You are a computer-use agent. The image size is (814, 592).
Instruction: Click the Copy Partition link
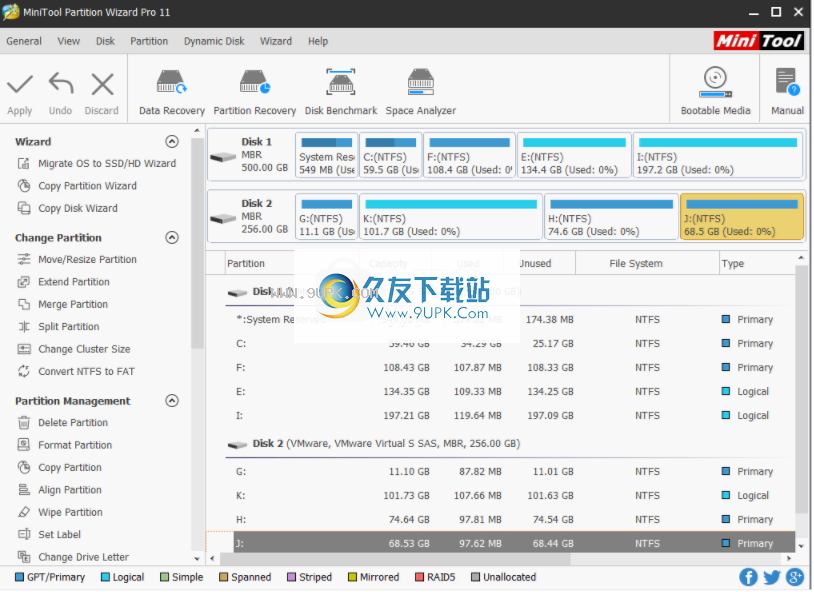(70, 467)
